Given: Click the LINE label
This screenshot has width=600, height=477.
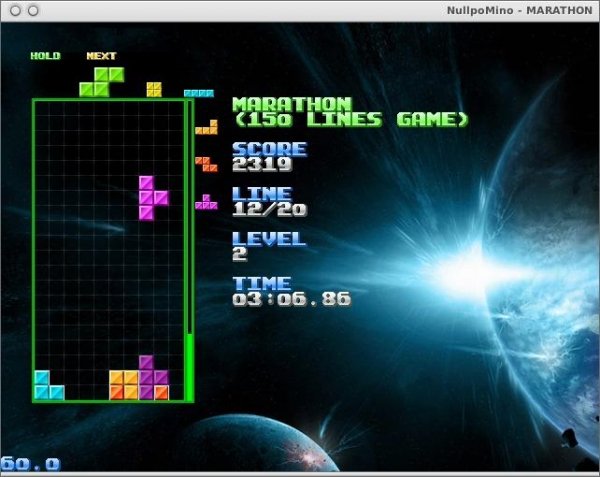Looking at the screenshot, I should click(262, 194).
